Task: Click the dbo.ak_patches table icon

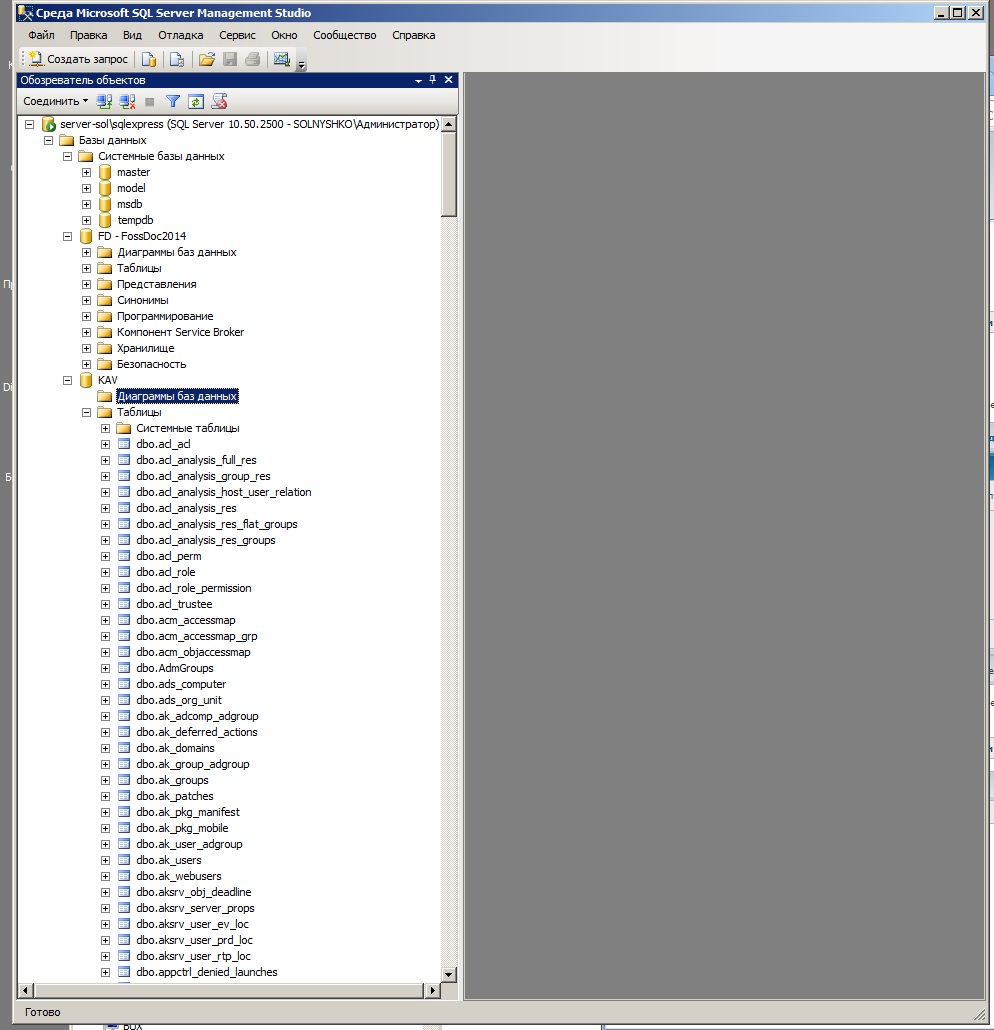Action: 124,796
